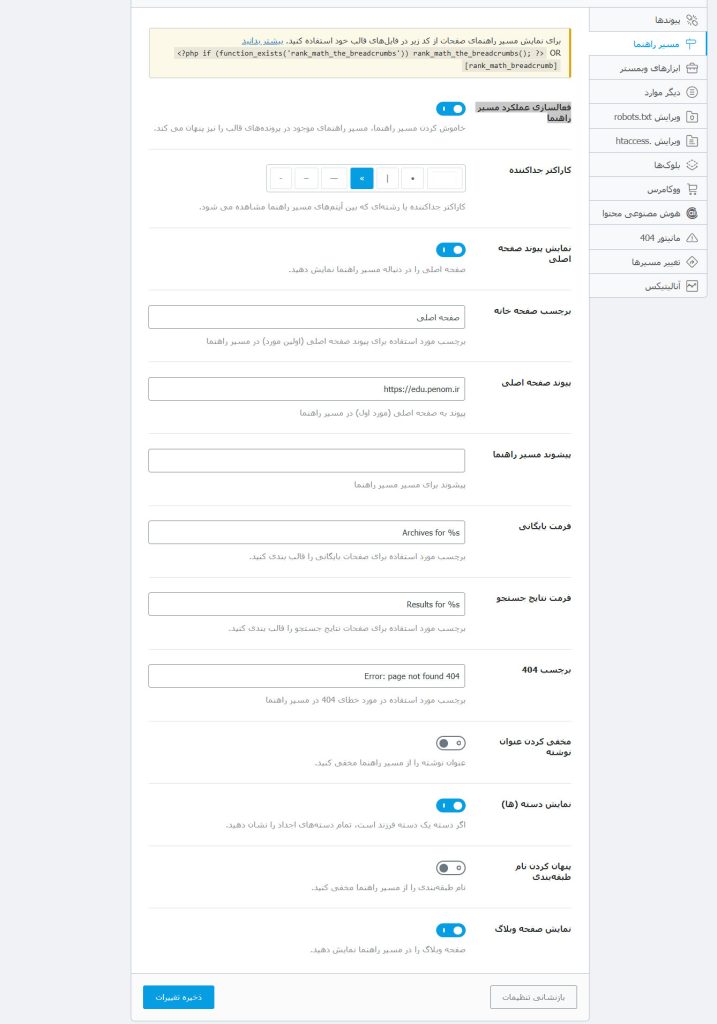Click the Reset Options (بازنشانی تنظیمات) button
The width and height of the screenshot is (717, 1024).
[x=533, y=997]
